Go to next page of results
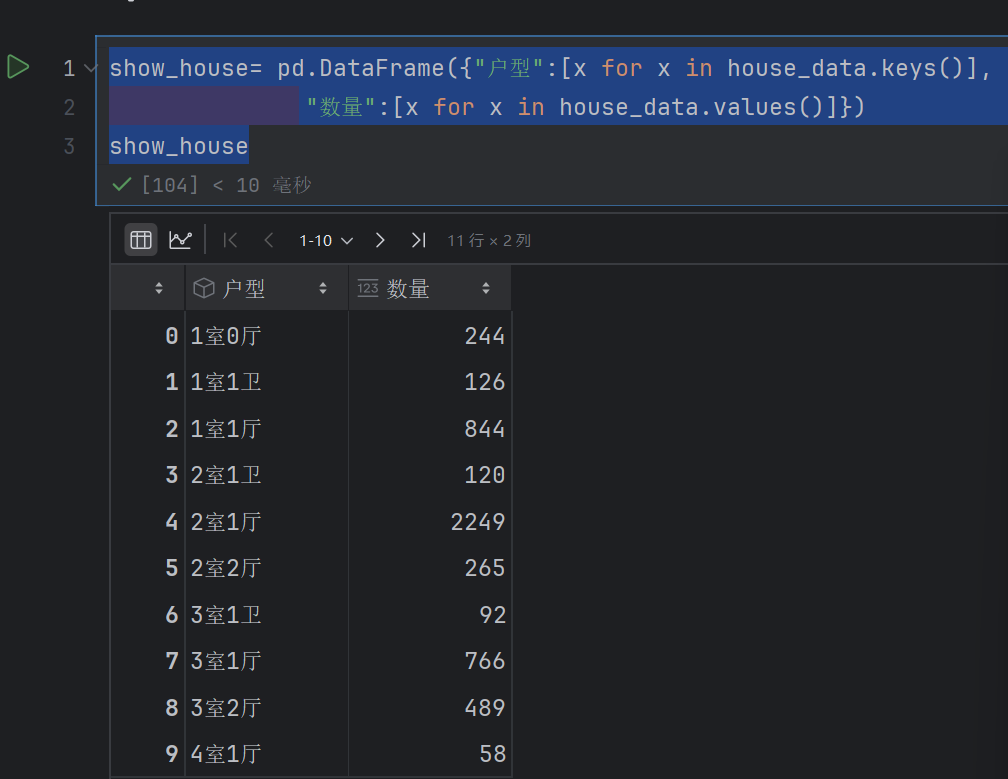The height and width of the screenshot is (779, 1008). pyautogui.click(x=380, y=240)
